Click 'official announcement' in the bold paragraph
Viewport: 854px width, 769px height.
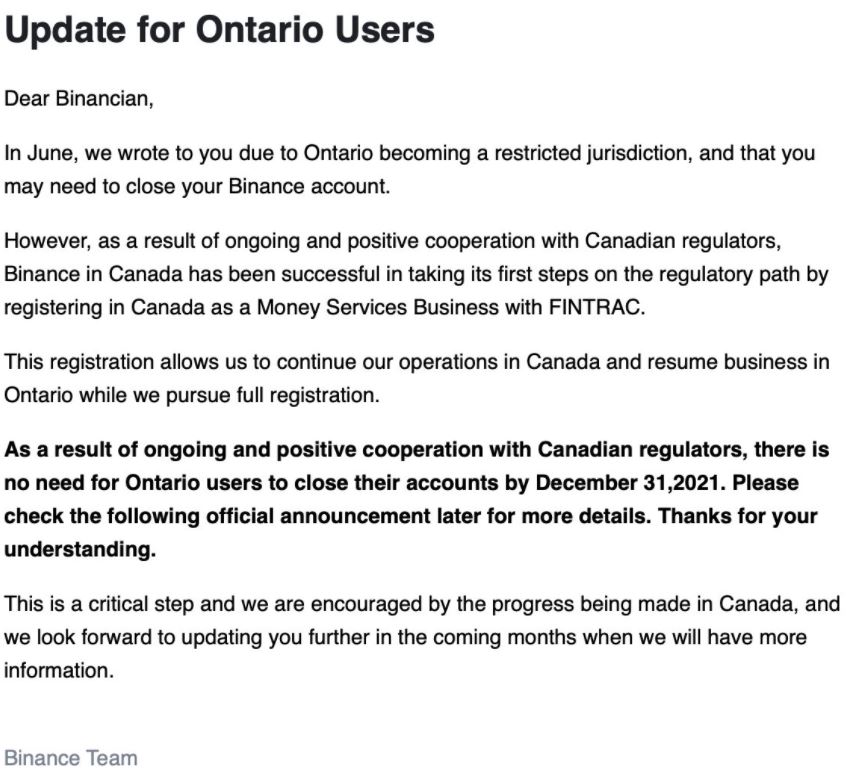click(x=318, y=516)
